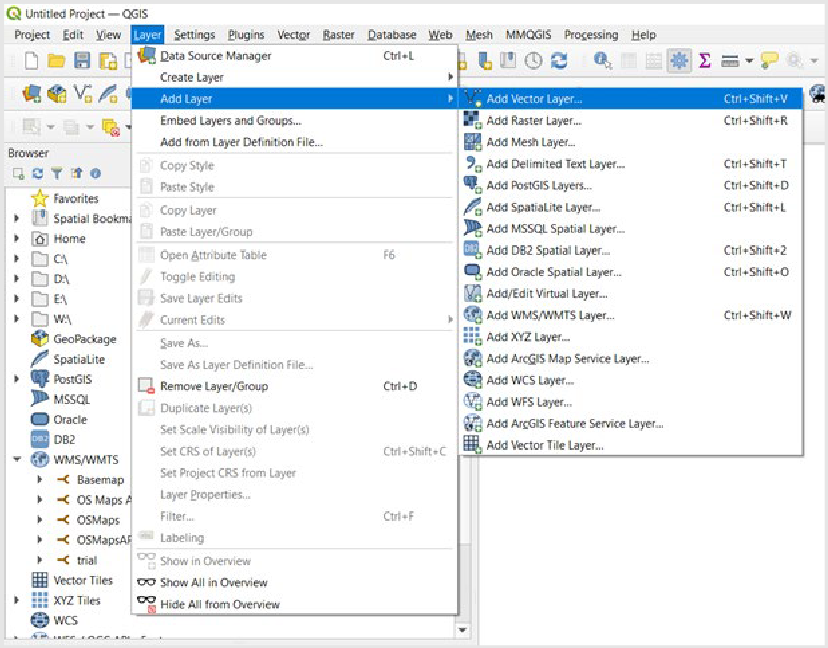Screen dimensions: 828x648
Task: Open the Create Layer submenu
Action: 295,77
